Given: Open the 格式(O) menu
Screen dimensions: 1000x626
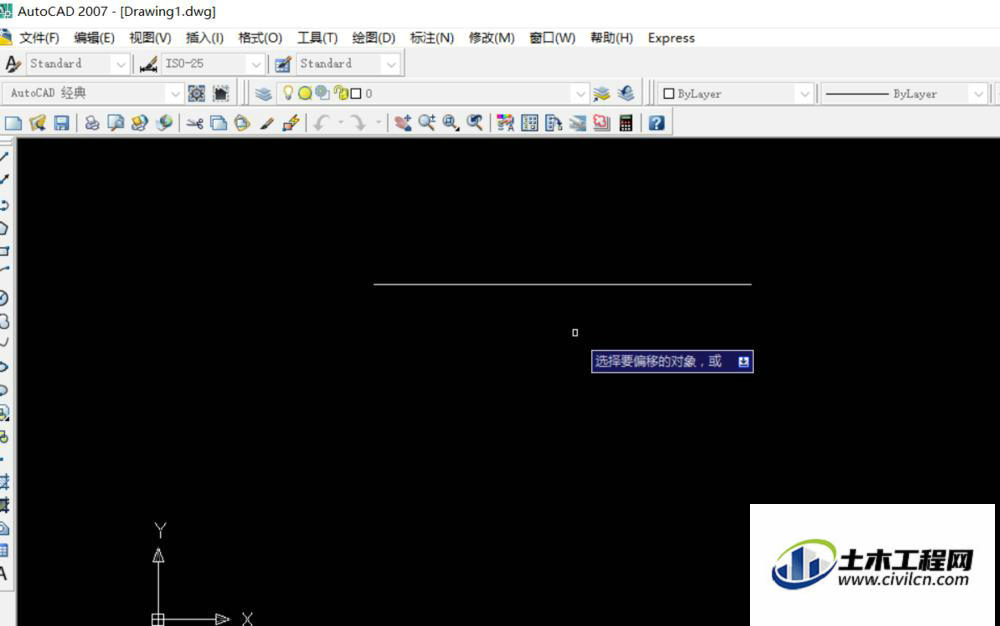Looking at the screenshot, I should (260, 38).
